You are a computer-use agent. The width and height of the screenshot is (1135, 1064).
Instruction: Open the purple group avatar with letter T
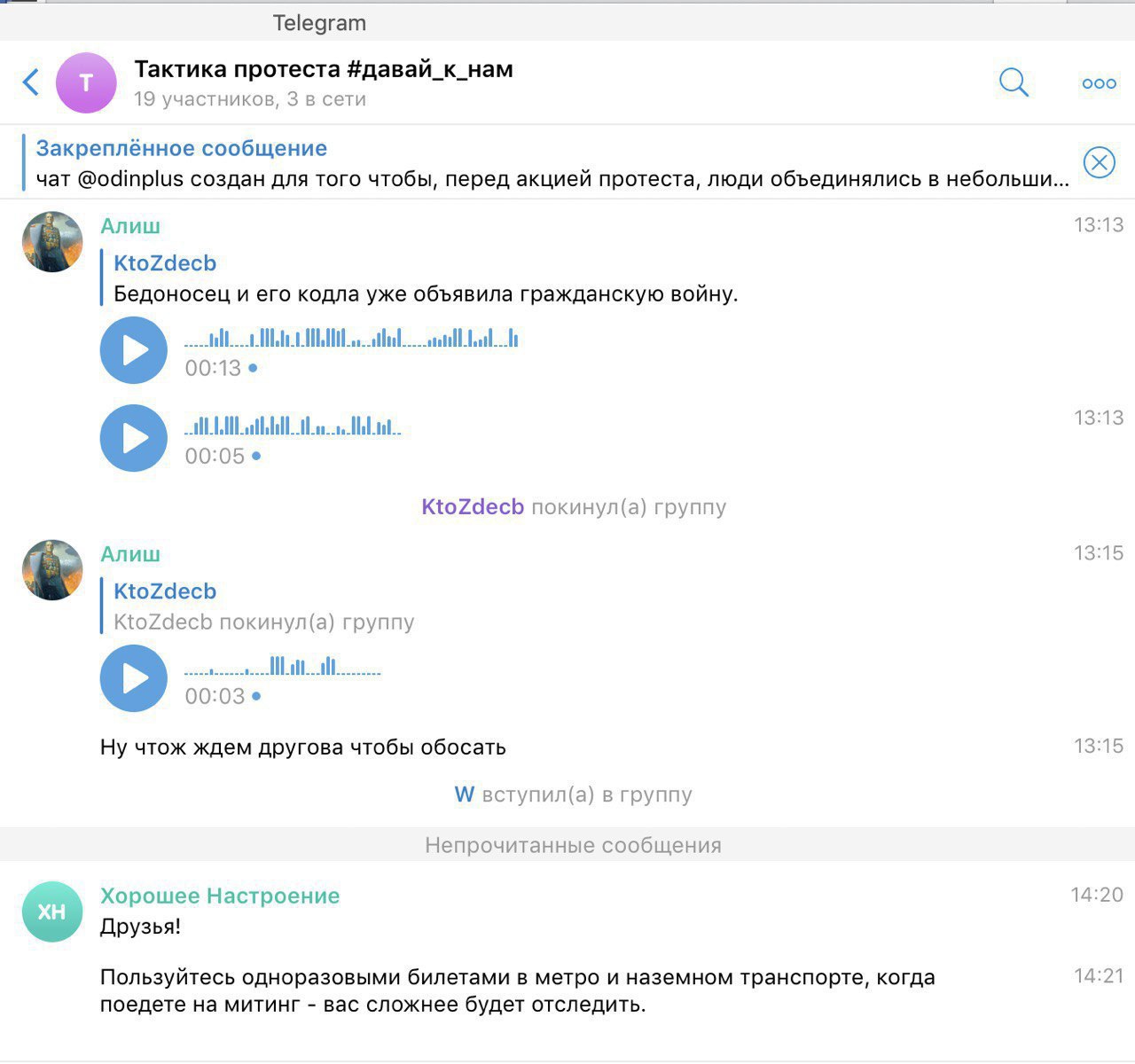click(86, 83)
